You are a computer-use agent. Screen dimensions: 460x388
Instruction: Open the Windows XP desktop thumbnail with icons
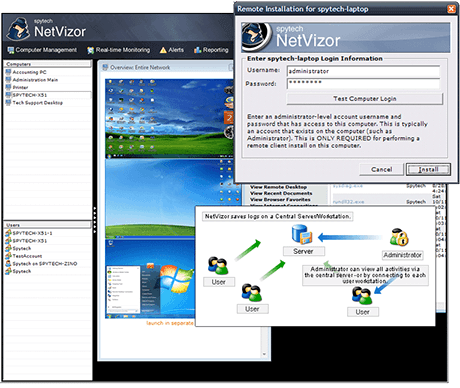[169, 119]
